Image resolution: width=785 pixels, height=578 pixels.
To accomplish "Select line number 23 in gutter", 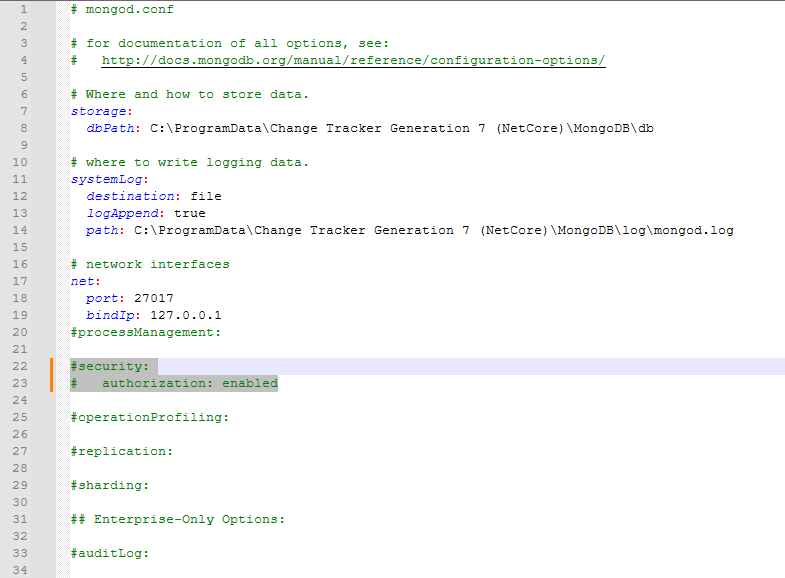I will point(20,383).
